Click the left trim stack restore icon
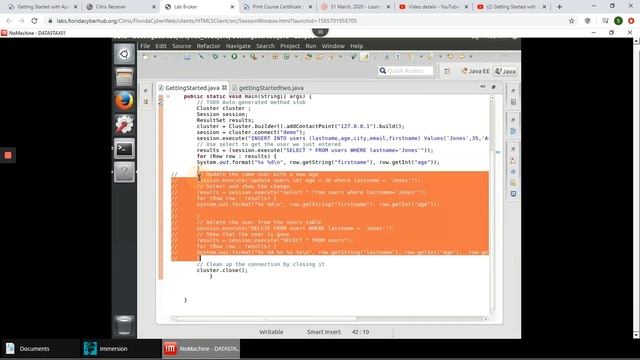The image size is (640, 360). [x=146, y=90]
